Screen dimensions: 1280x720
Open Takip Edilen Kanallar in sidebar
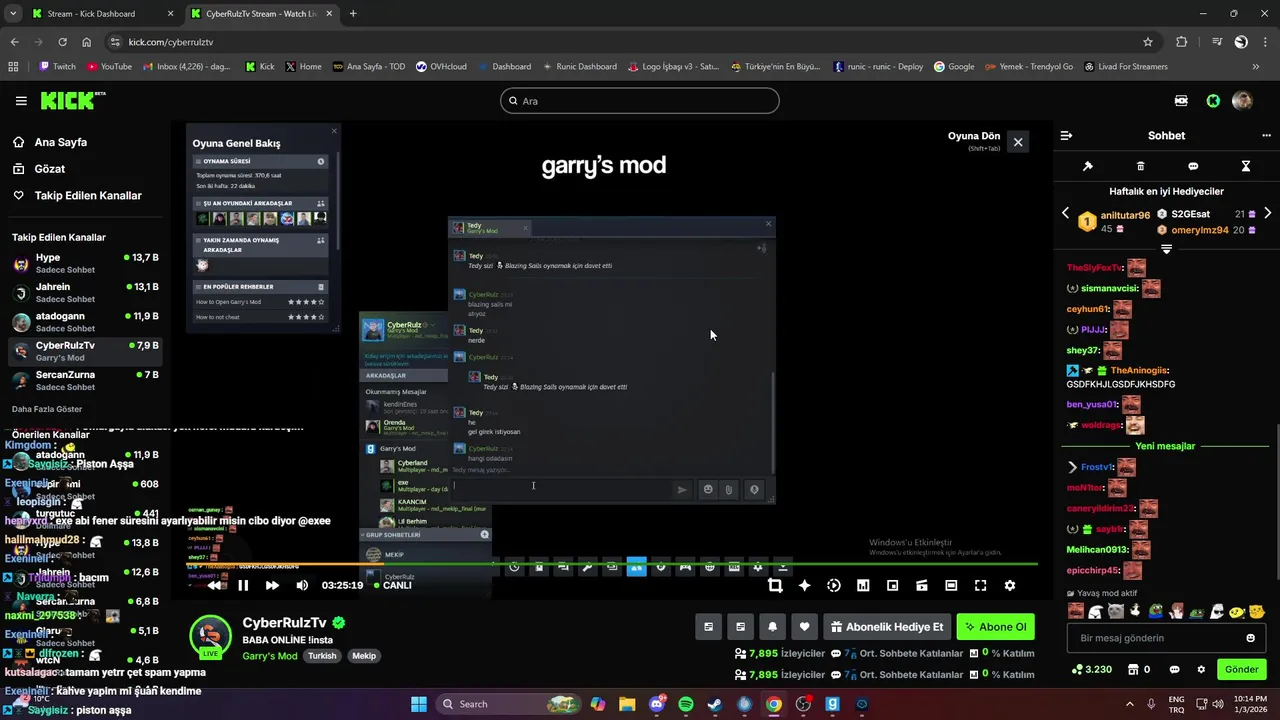(x=77, y=196)
